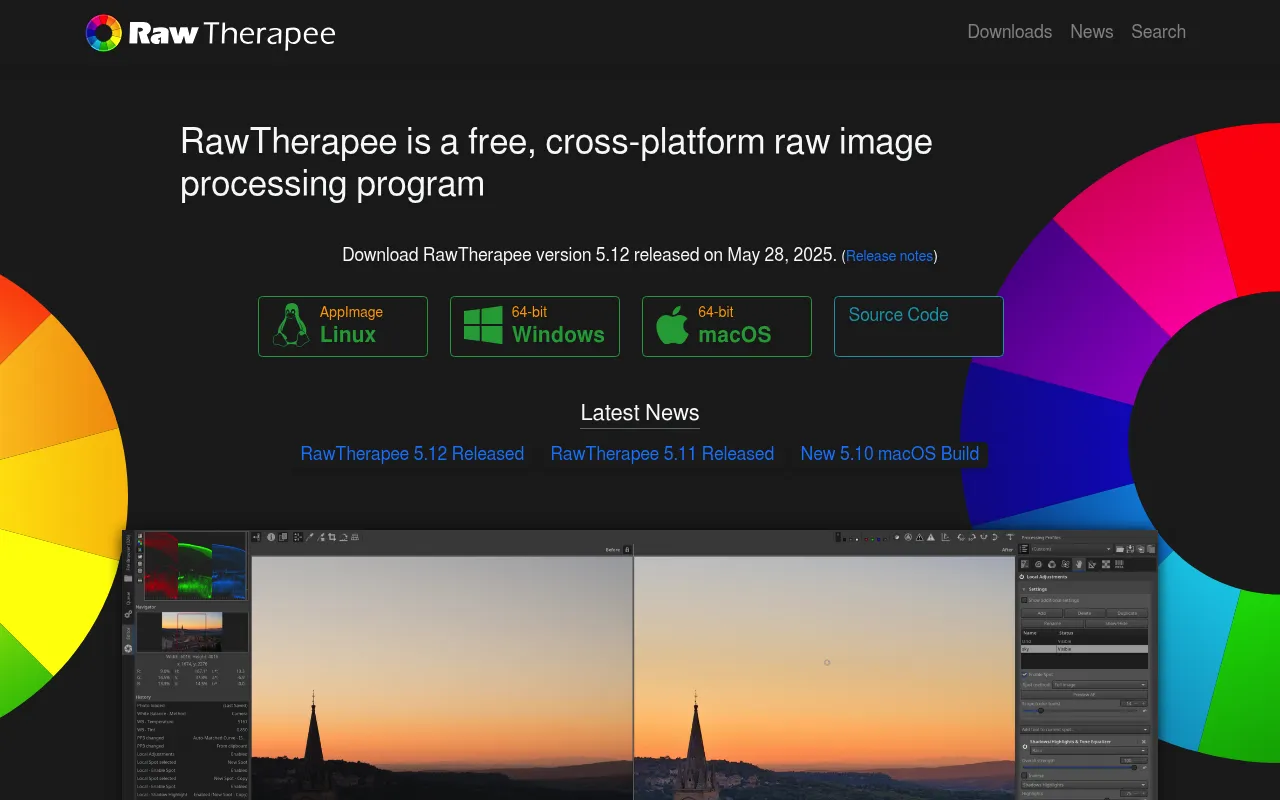This screenshot has height=800, width=1280.
Task: Click the RawTherapee color wheel logo
Action: (104, 33)
